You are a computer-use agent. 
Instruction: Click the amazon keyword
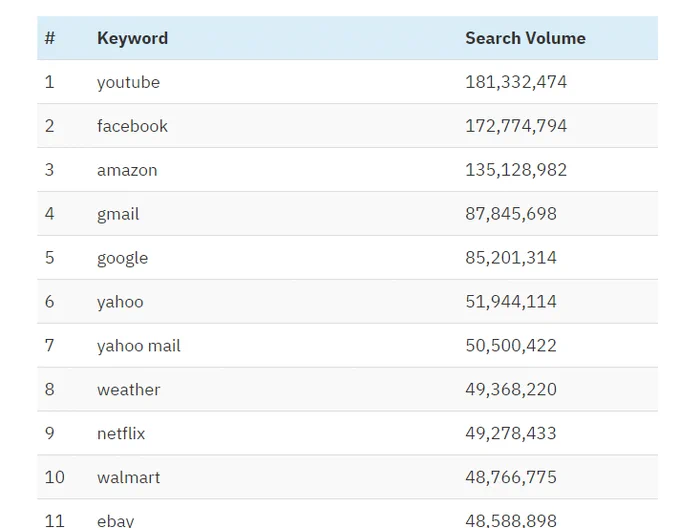click(x=127, y=170)
